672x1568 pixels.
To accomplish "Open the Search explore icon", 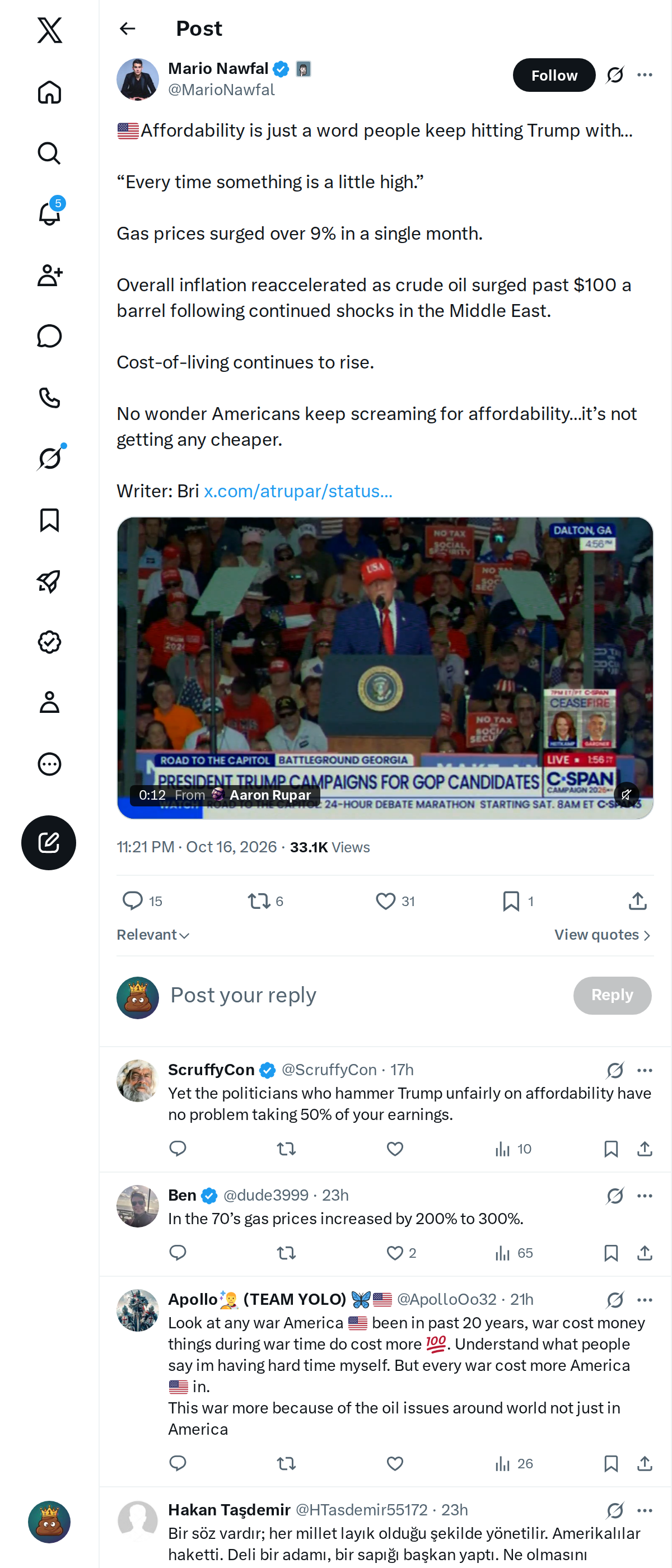I will 49,153.
